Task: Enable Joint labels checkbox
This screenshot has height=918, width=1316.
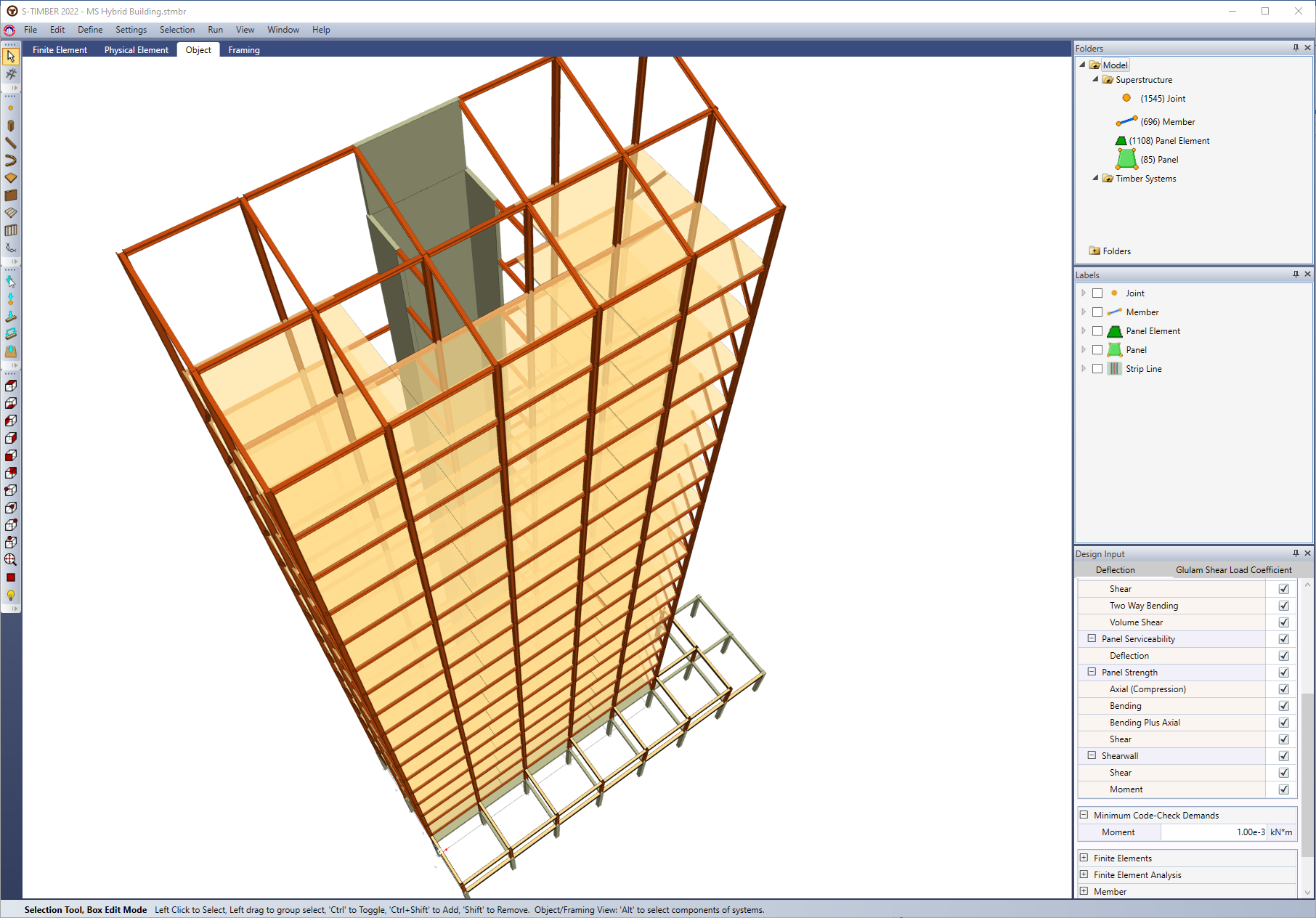Action: 1097,293
